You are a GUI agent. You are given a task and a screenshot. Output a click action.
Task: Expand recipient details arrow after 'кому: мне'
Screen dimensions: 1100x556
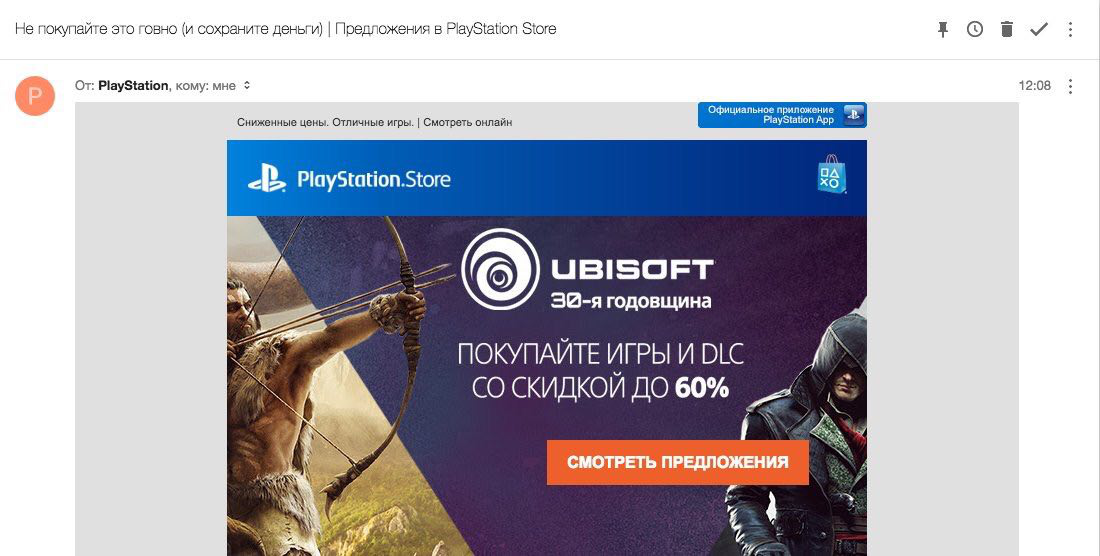(x=247, y=86)
